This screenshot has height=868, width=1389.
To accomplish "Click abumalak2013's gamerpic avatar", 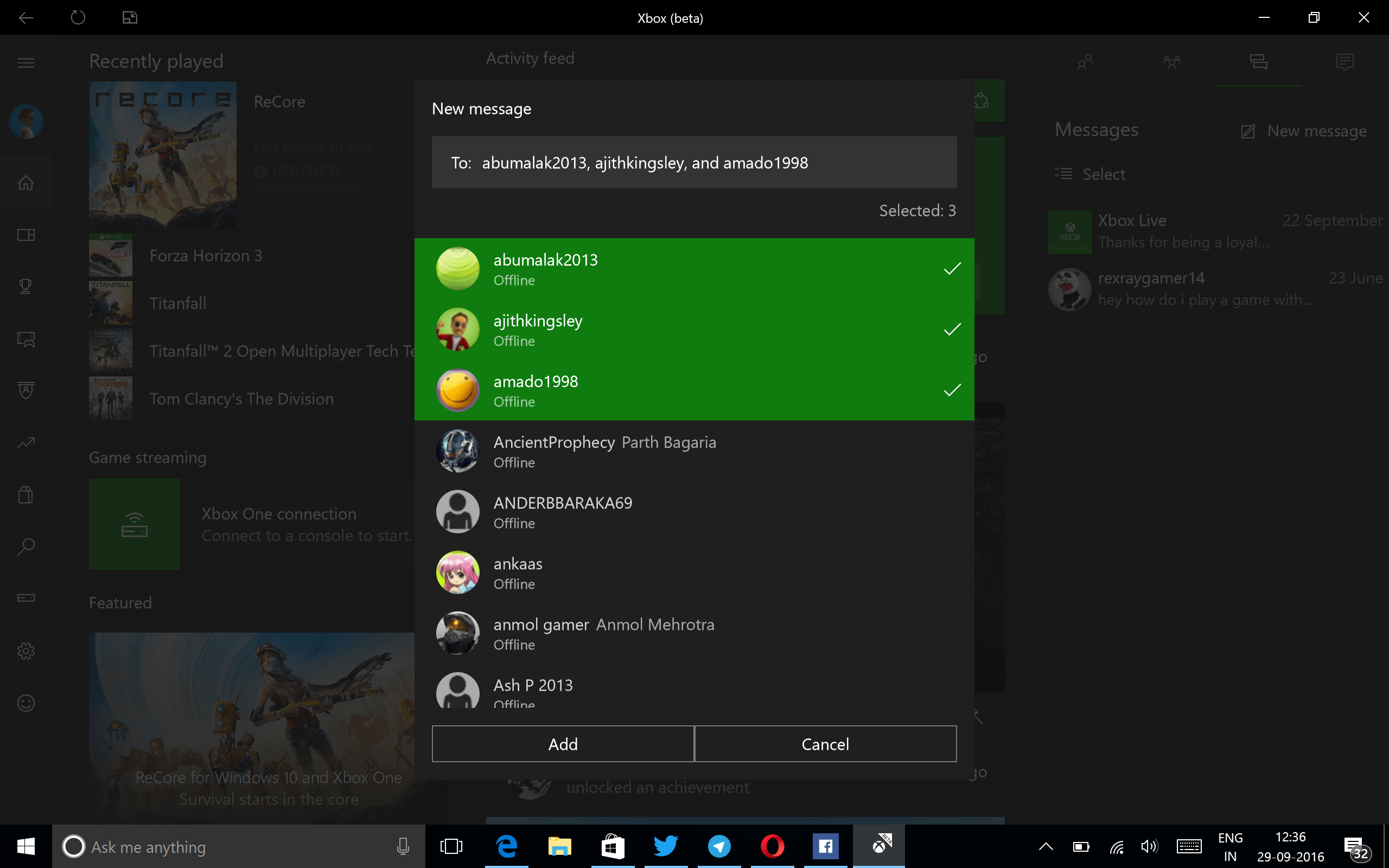I will pos(457,269).
